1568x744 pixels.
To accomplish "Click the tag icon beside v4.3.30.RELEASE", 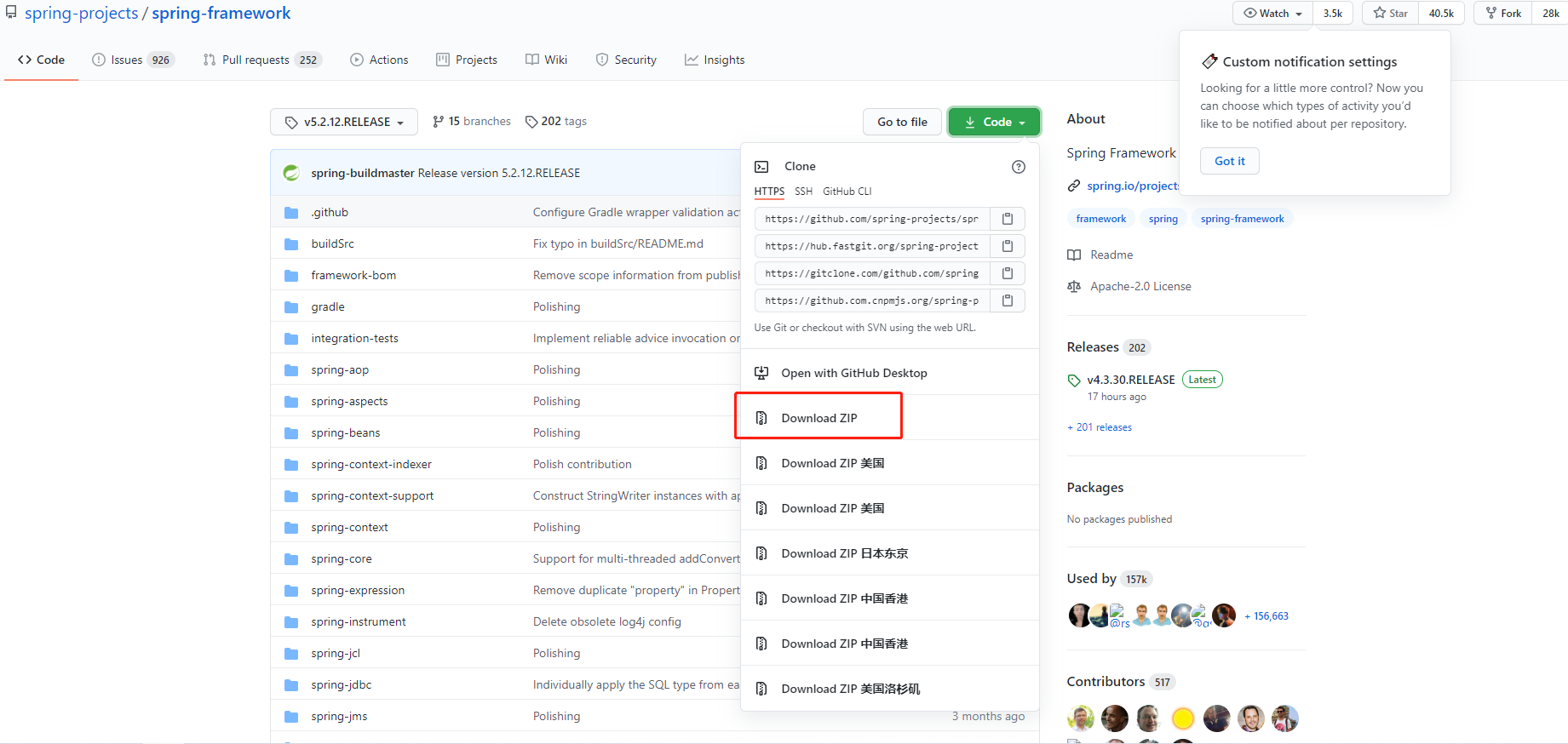I will [x=1074, y=381].
